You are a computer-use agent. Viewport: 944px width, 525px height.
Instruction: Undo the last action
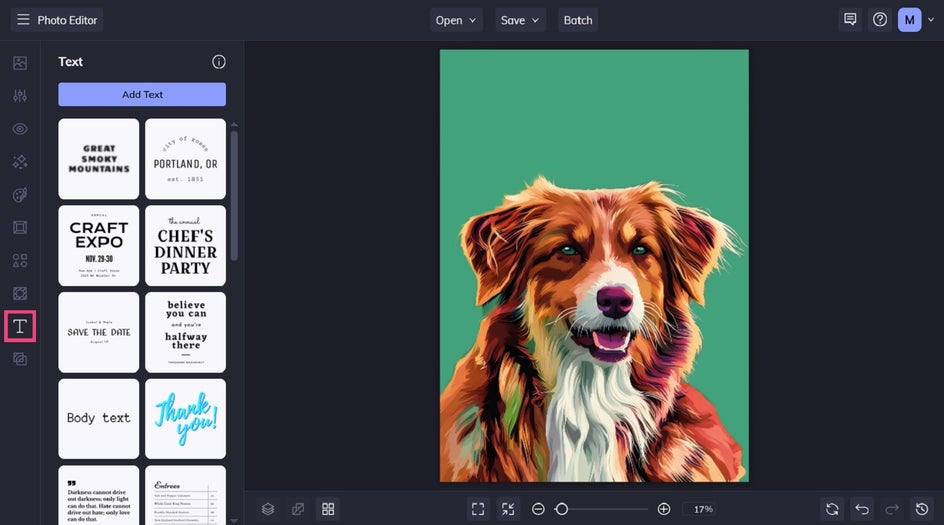point(862,509)
